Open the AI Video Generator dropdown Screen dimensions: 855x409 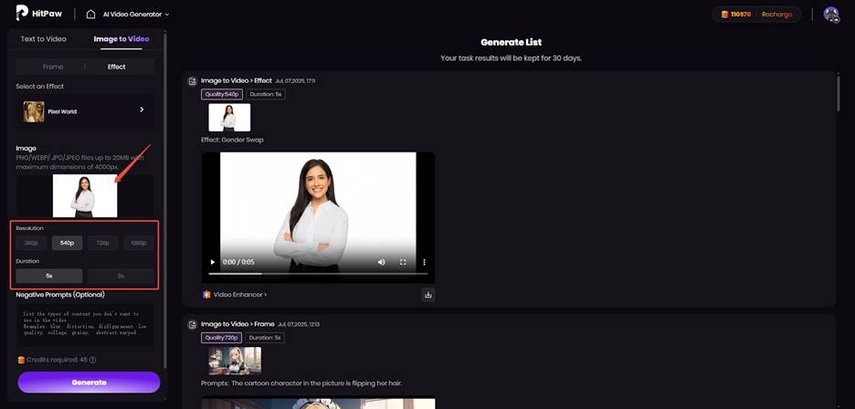[136, 14]
